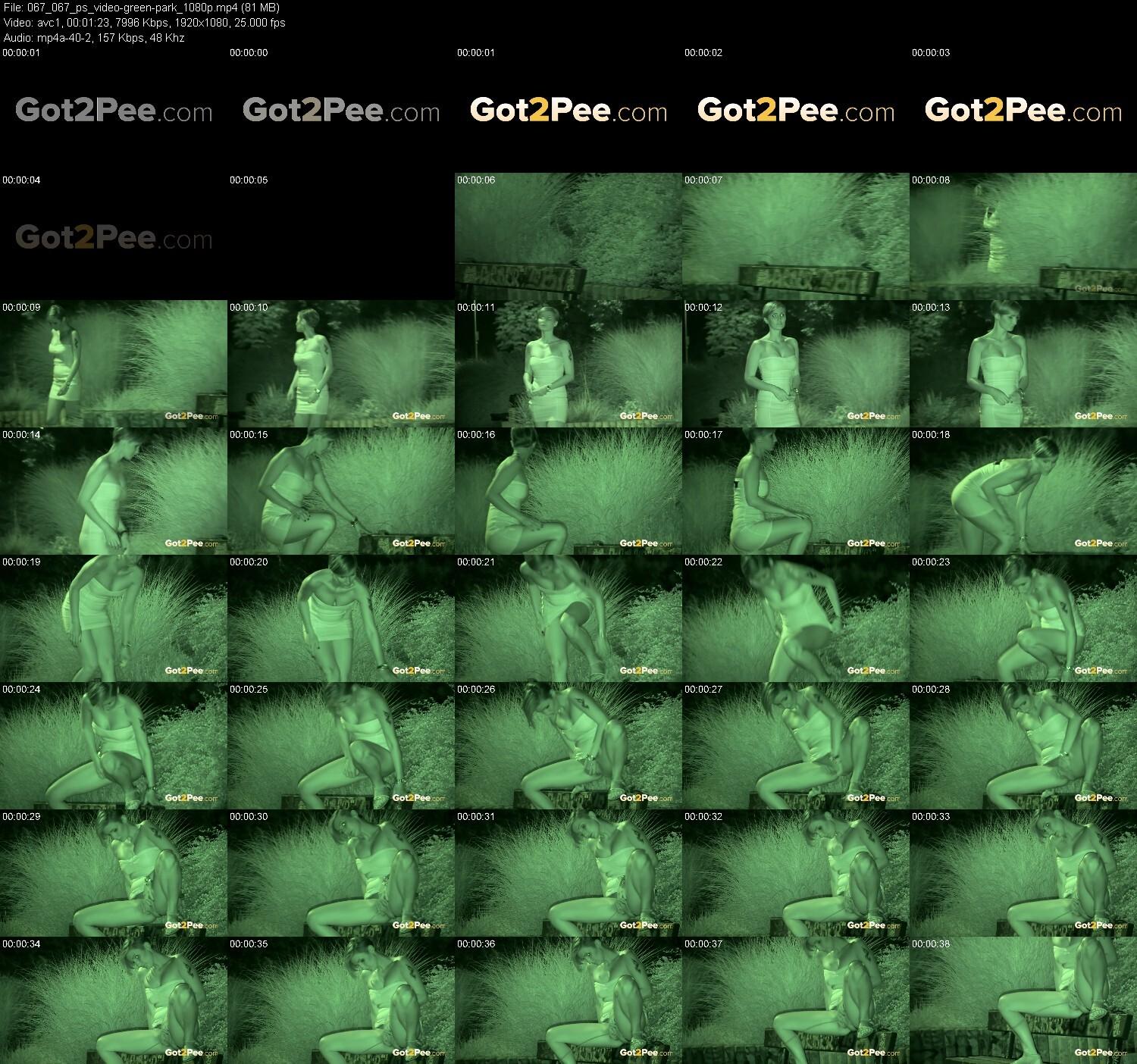This screenshot has height=1064, width=1137.
Task: Select the thumbnail timestamped 00:00:08
Action: (x=1023, y=236)
